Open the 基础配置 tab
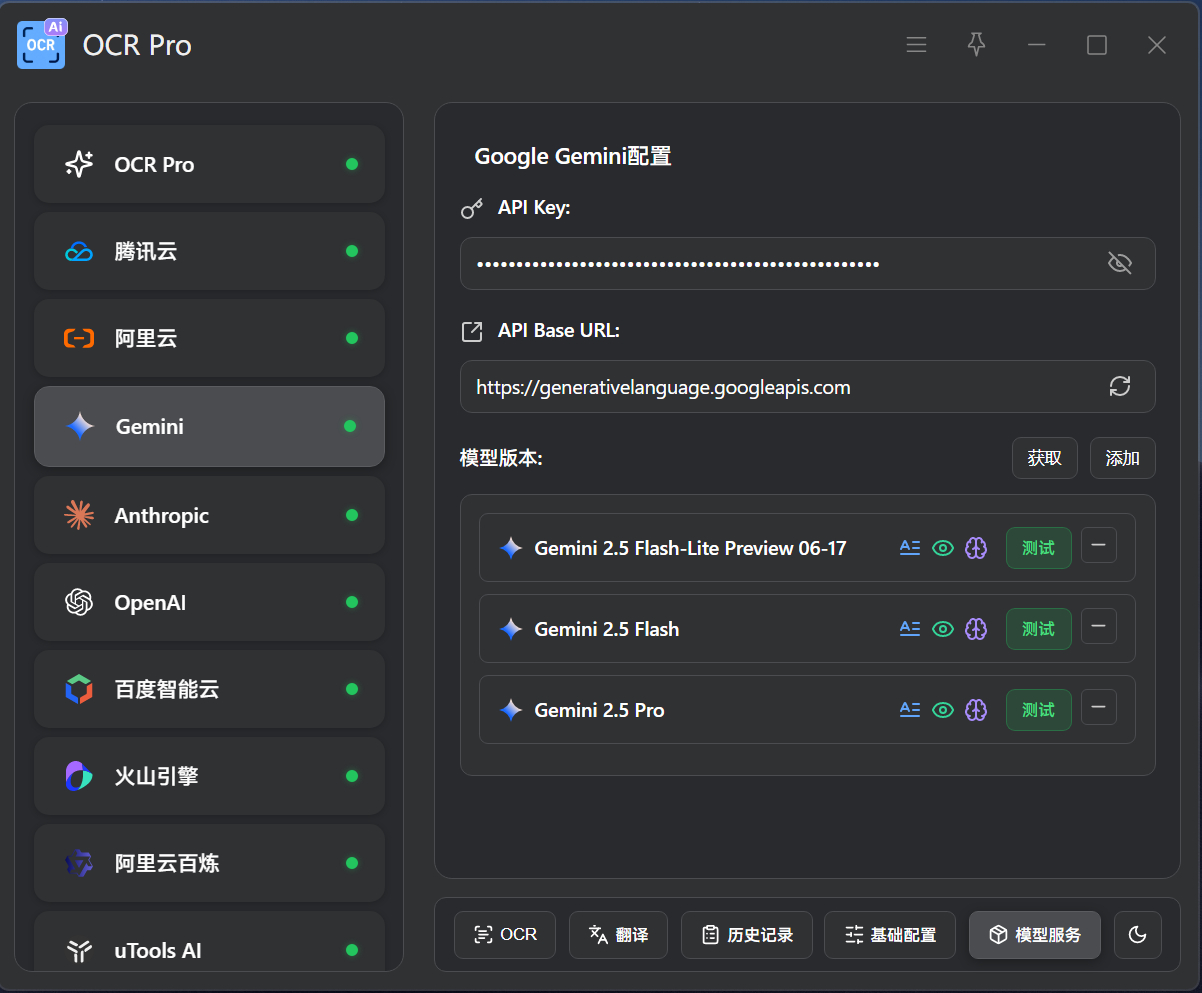1202x993 pixels. (x=891, y=935)
